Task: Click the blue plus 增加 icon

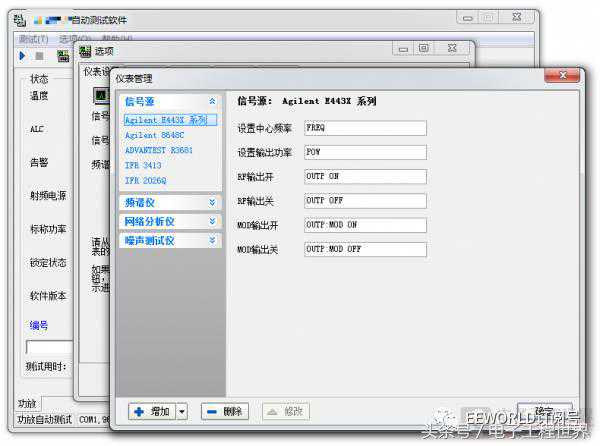Action: pyautogui.click(x=139, y=412)
